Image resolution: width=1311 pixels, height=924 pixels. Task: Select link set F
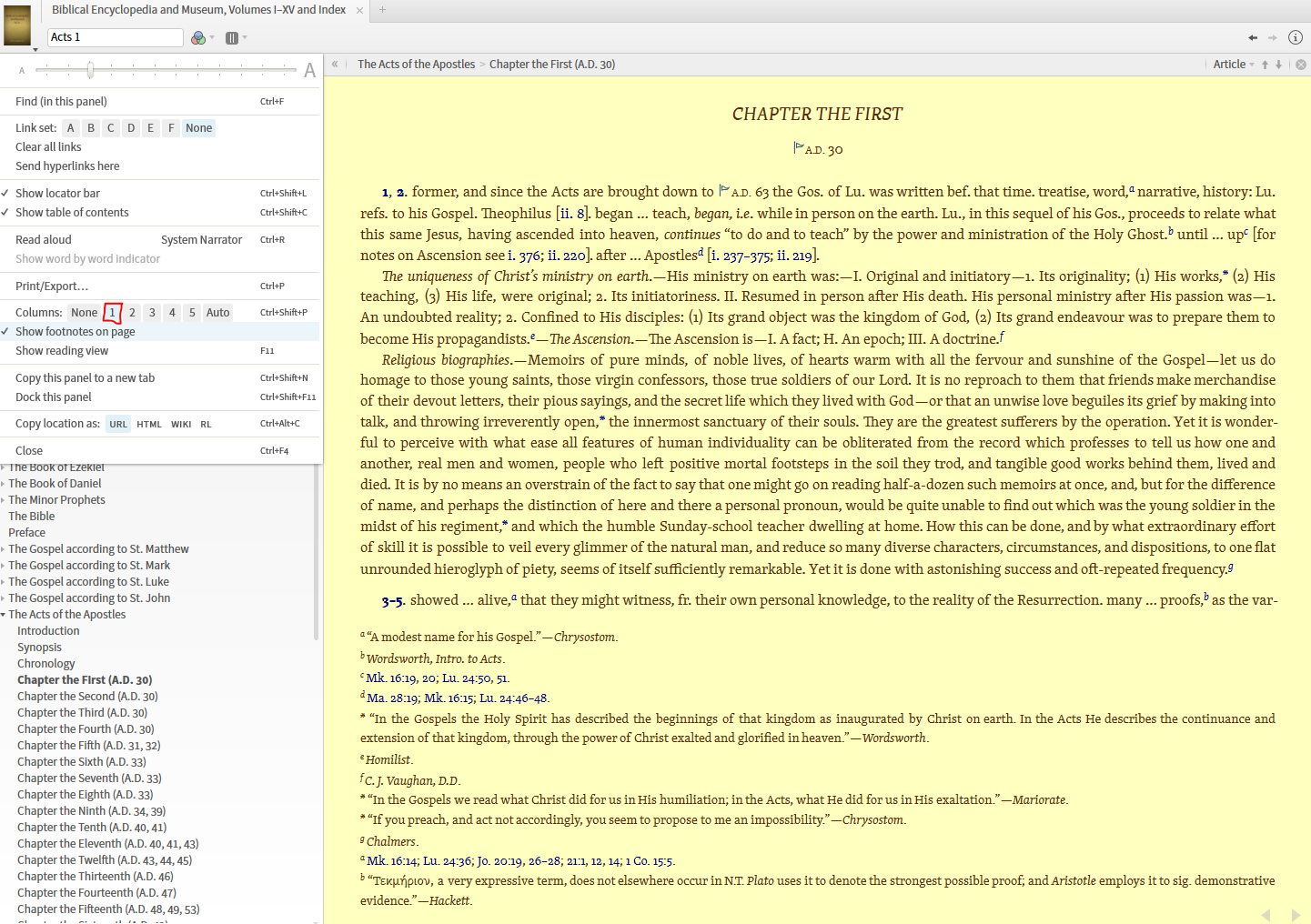(171, 128)
